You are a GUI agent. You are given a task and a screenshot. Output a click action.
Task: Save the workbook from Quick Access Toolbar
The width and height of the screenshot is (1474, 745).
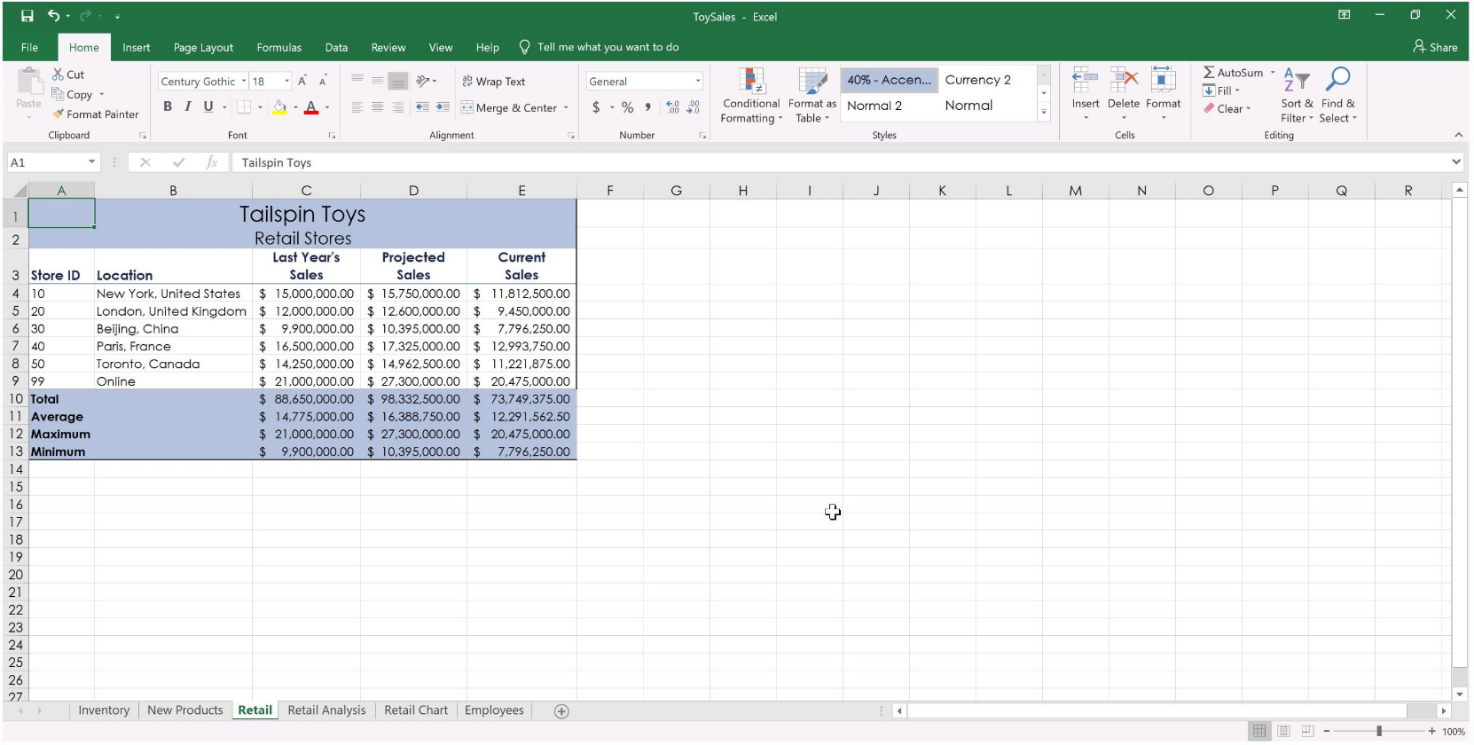tap(27, 16)
